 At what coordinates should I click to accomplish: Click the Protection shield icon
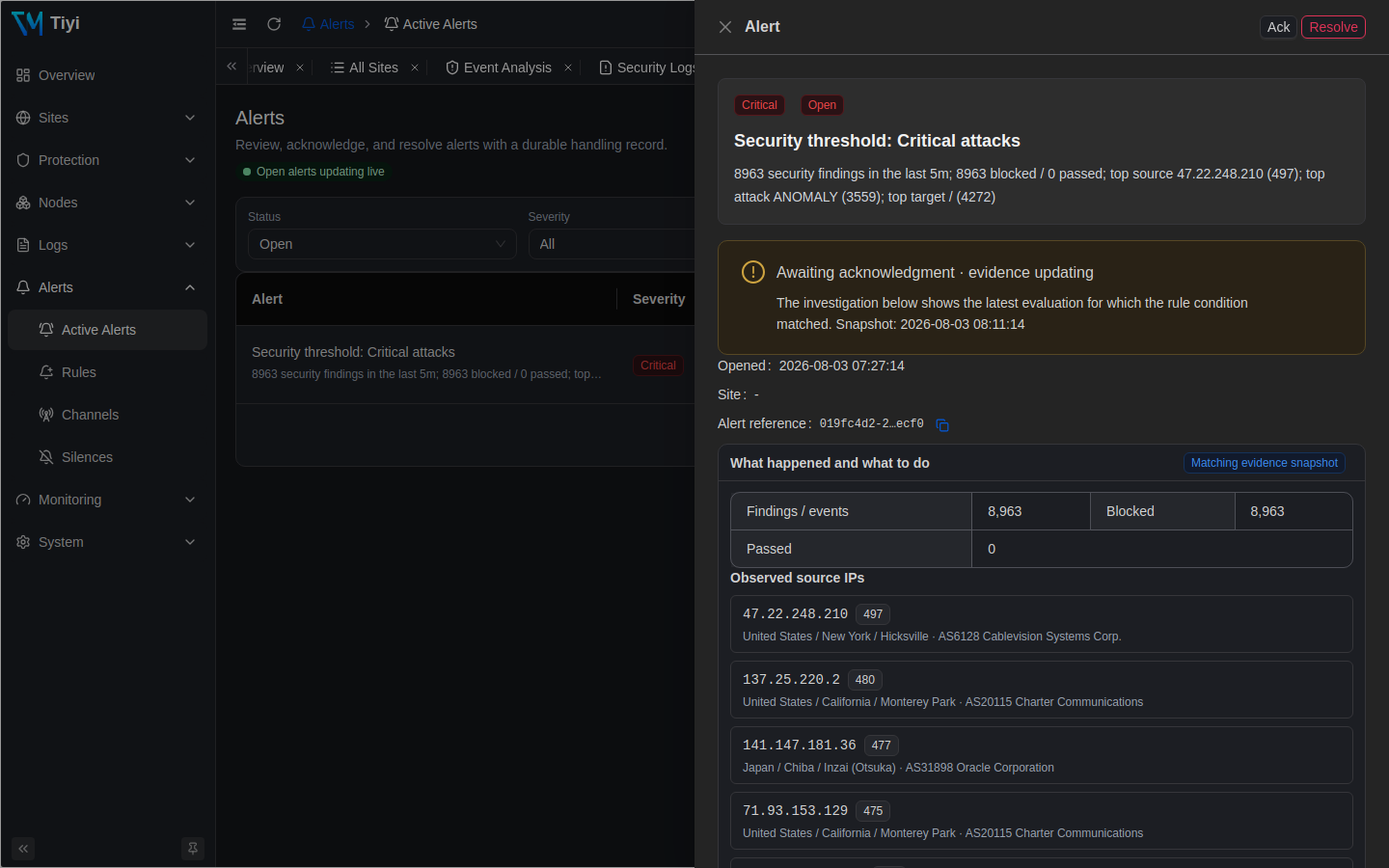pyautogui.click(x=23, y=160)
